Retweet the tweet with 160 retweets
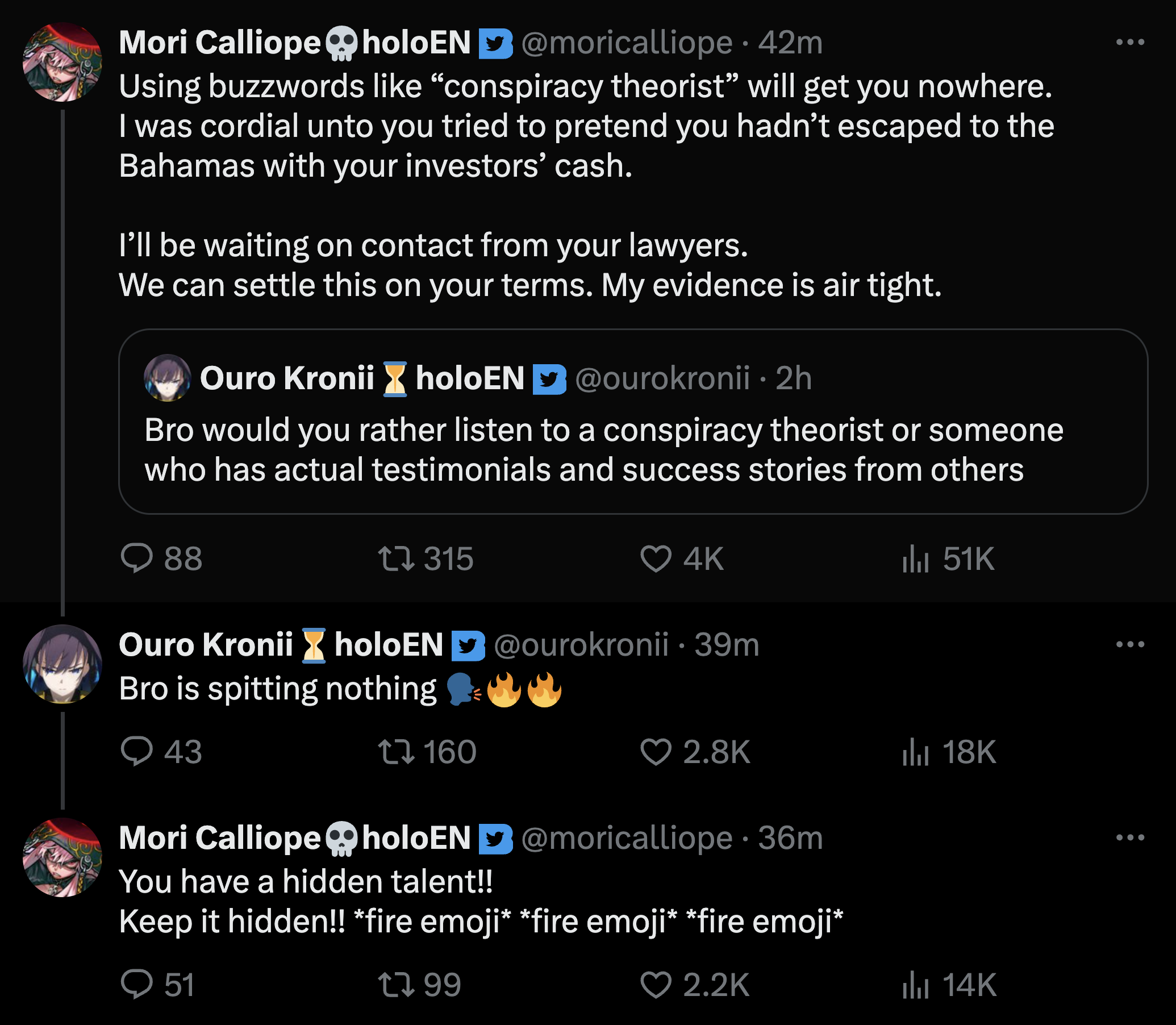This screenshot has width=1176, height=1025. (x=397, y=751)
